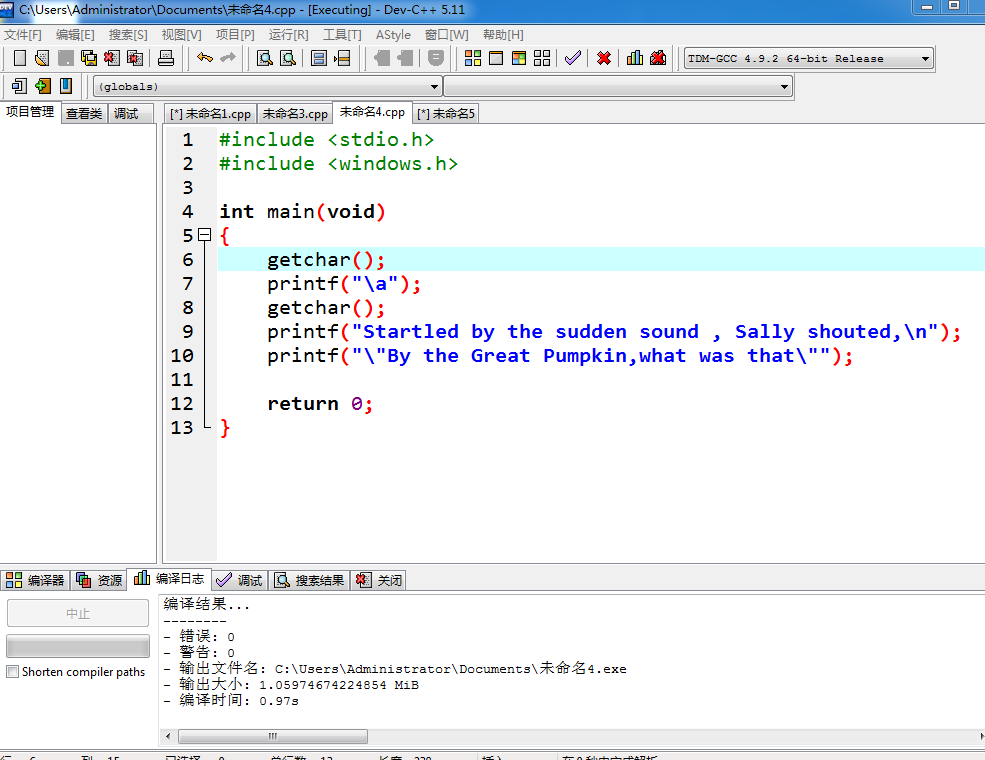The image size is (985, 760).
Task: Open the 资源 bottom panel tab
Action: point(99,580)
